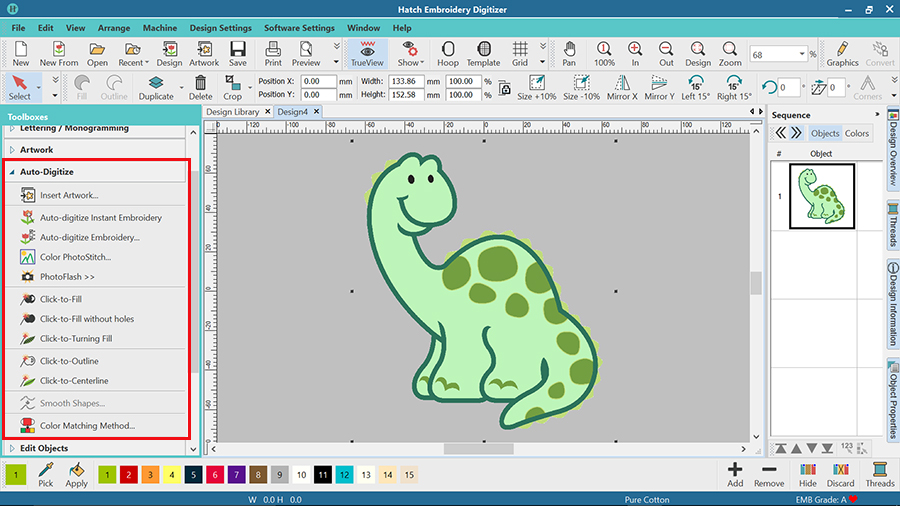Open the zoom percentage dropdown
This screenshot has height=506, width=900.
click(801, 54)
